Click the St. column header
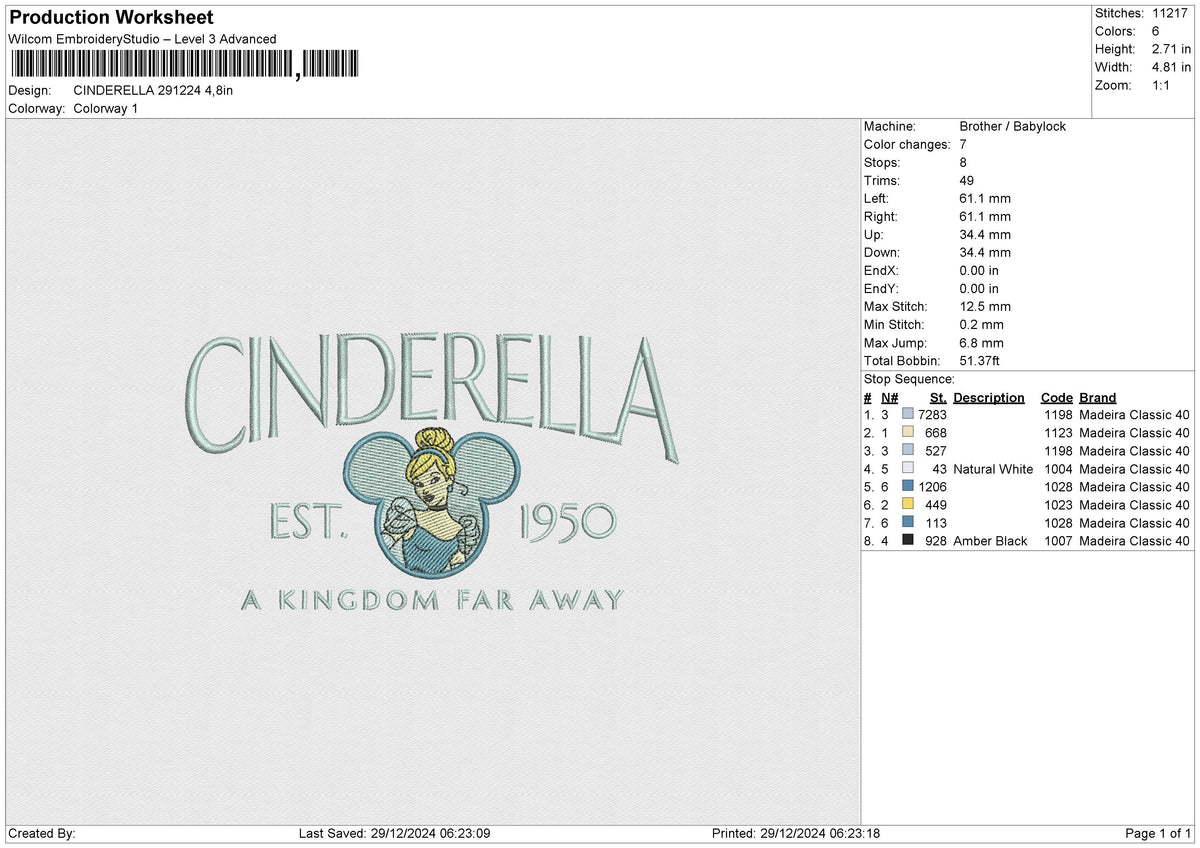 938,398
